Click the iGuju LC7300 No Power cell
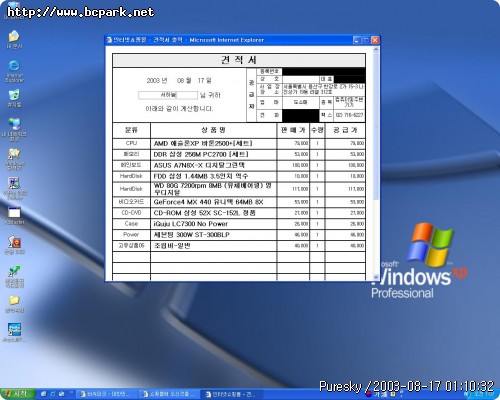The image size is (500, 400). (213, 224)
